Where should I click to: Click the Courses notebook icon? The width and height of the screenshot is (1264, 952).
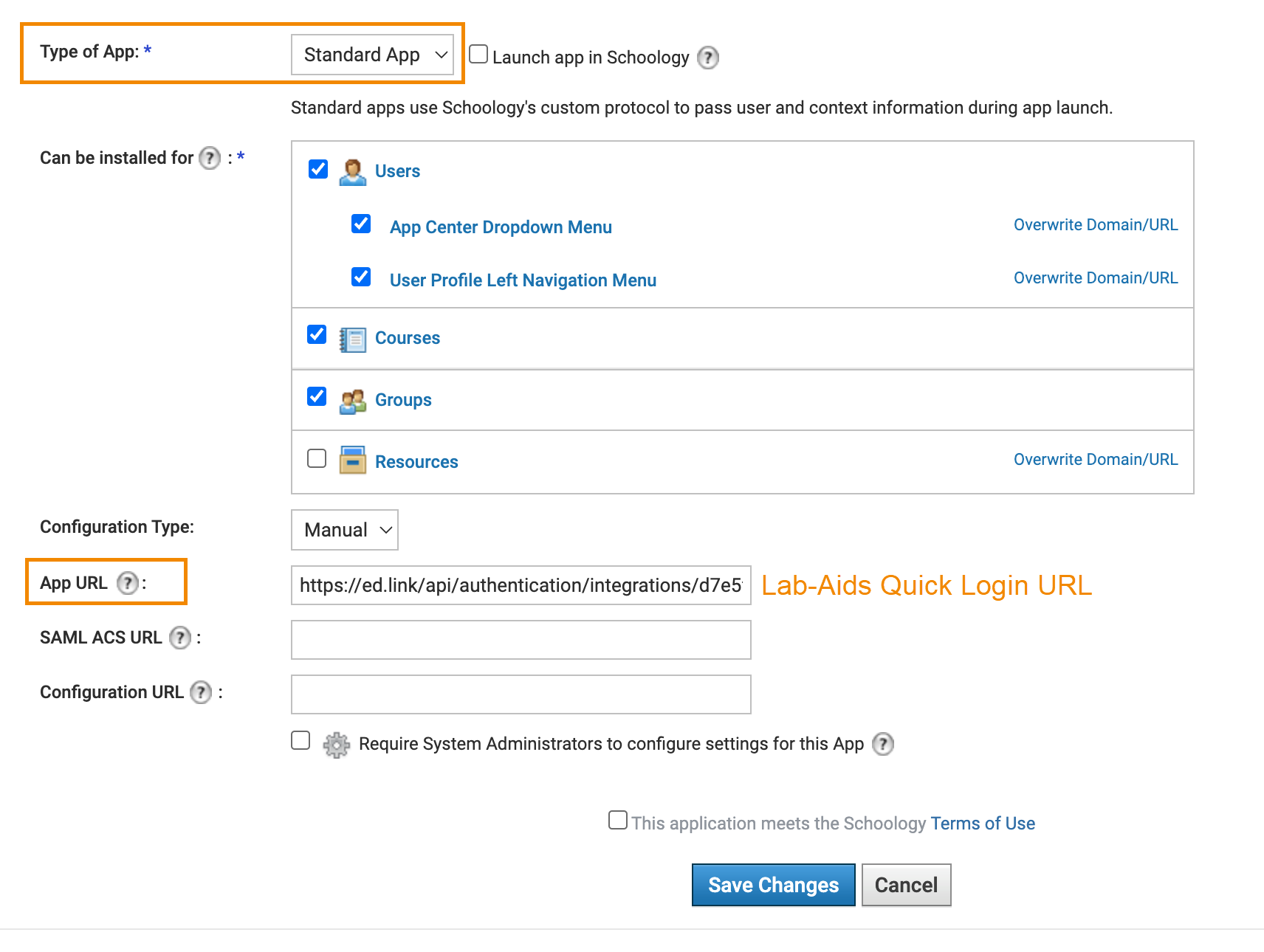[x=352, y=339]
